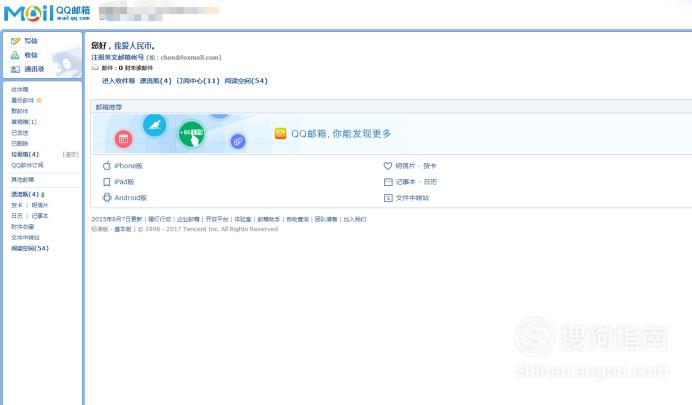Click 体验室 footer link

tap(243, 219)
